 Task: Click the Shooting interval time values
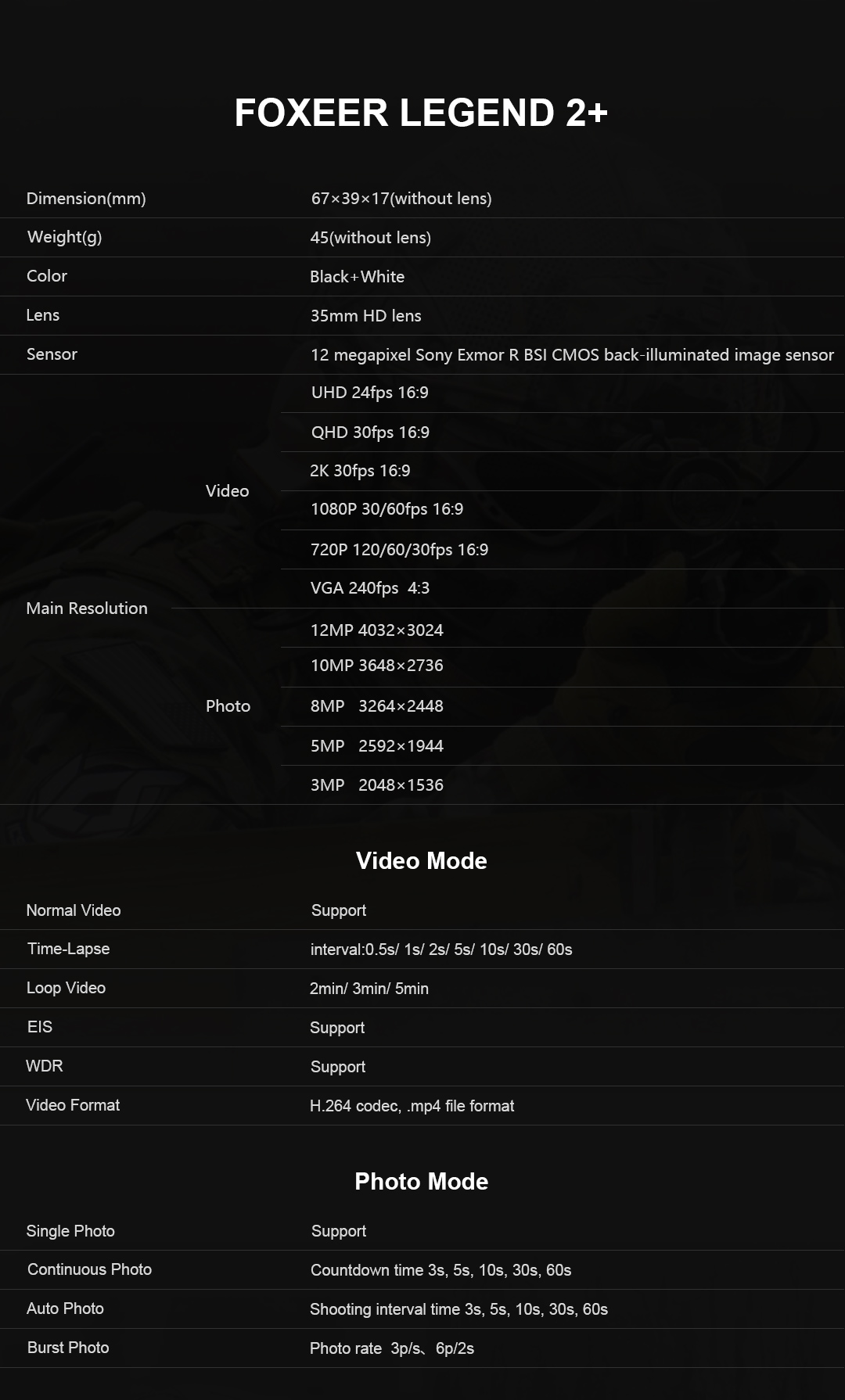pyautogui.click(x=459, y=1309)
